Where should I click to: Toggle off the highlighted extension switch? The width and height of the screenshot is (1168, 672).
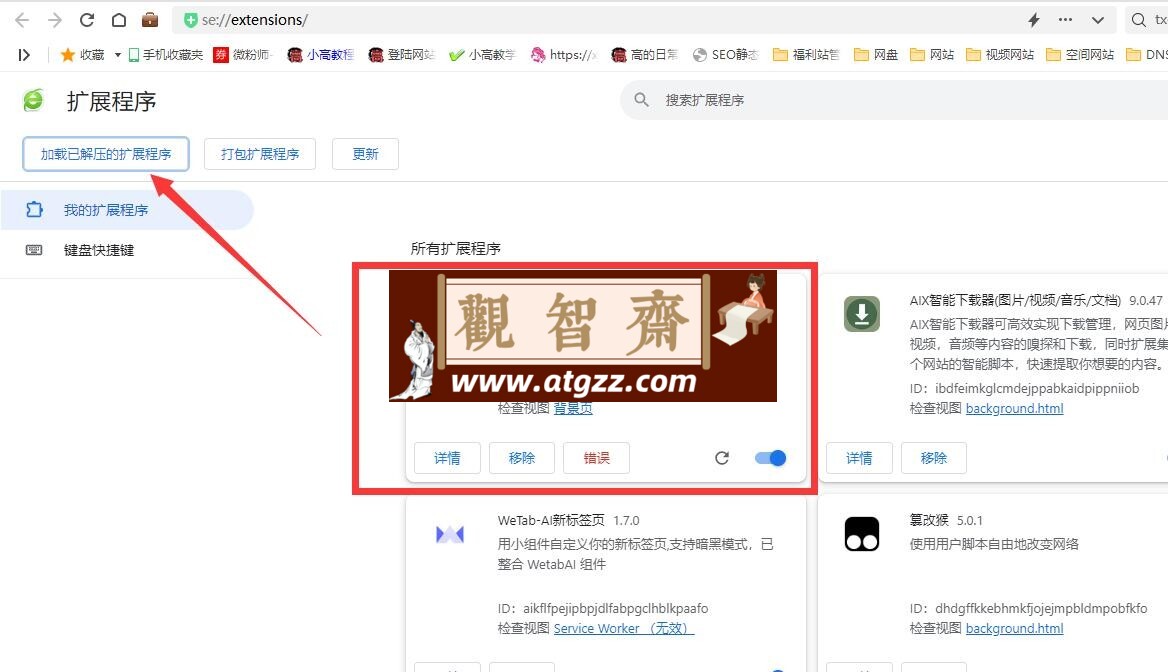pyautogui.click(x=770, y=458)
